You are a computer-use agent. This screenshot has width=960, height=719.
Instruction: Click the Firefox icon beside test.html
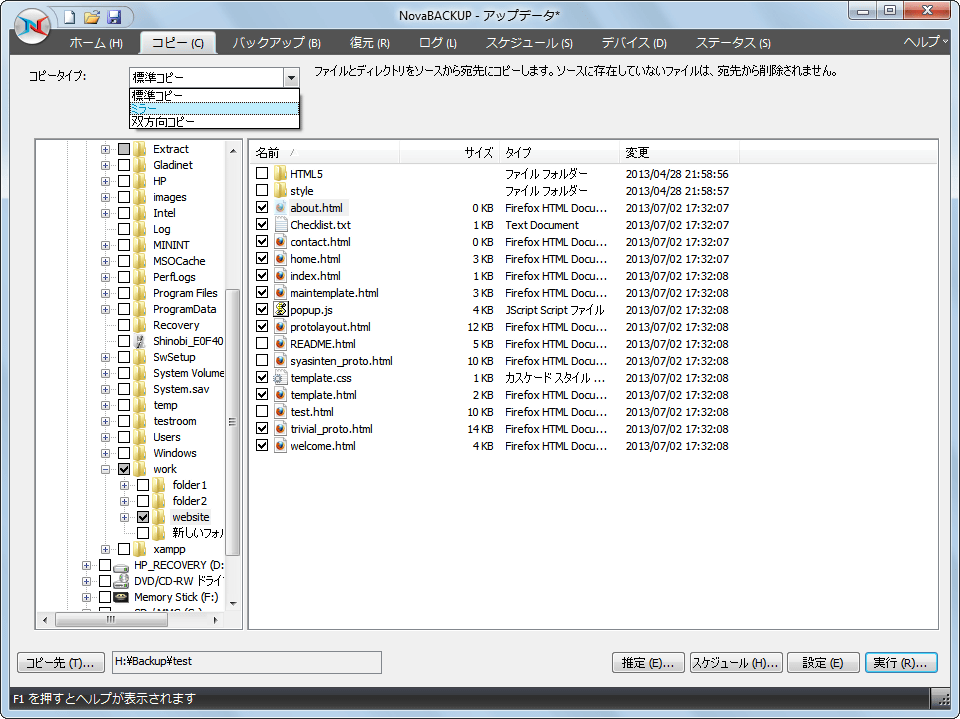coord(280,412)
